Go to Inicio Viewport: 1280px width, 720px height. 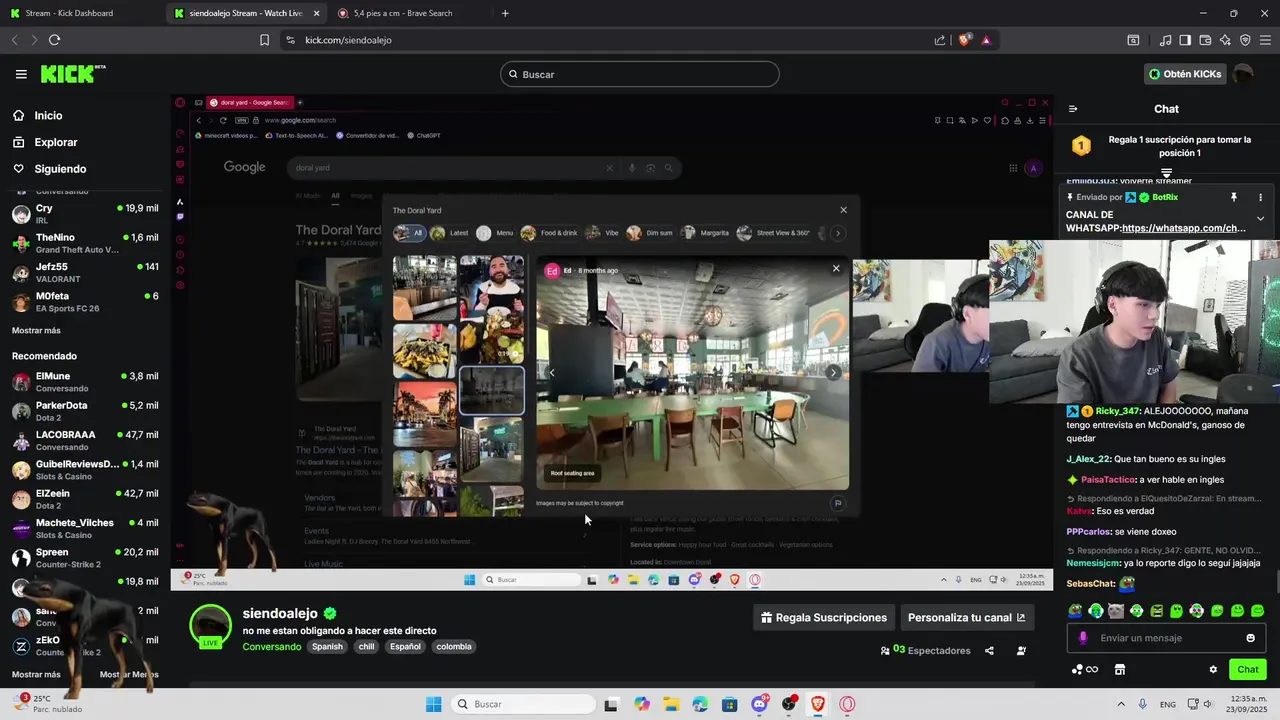[x=37, y=116]
